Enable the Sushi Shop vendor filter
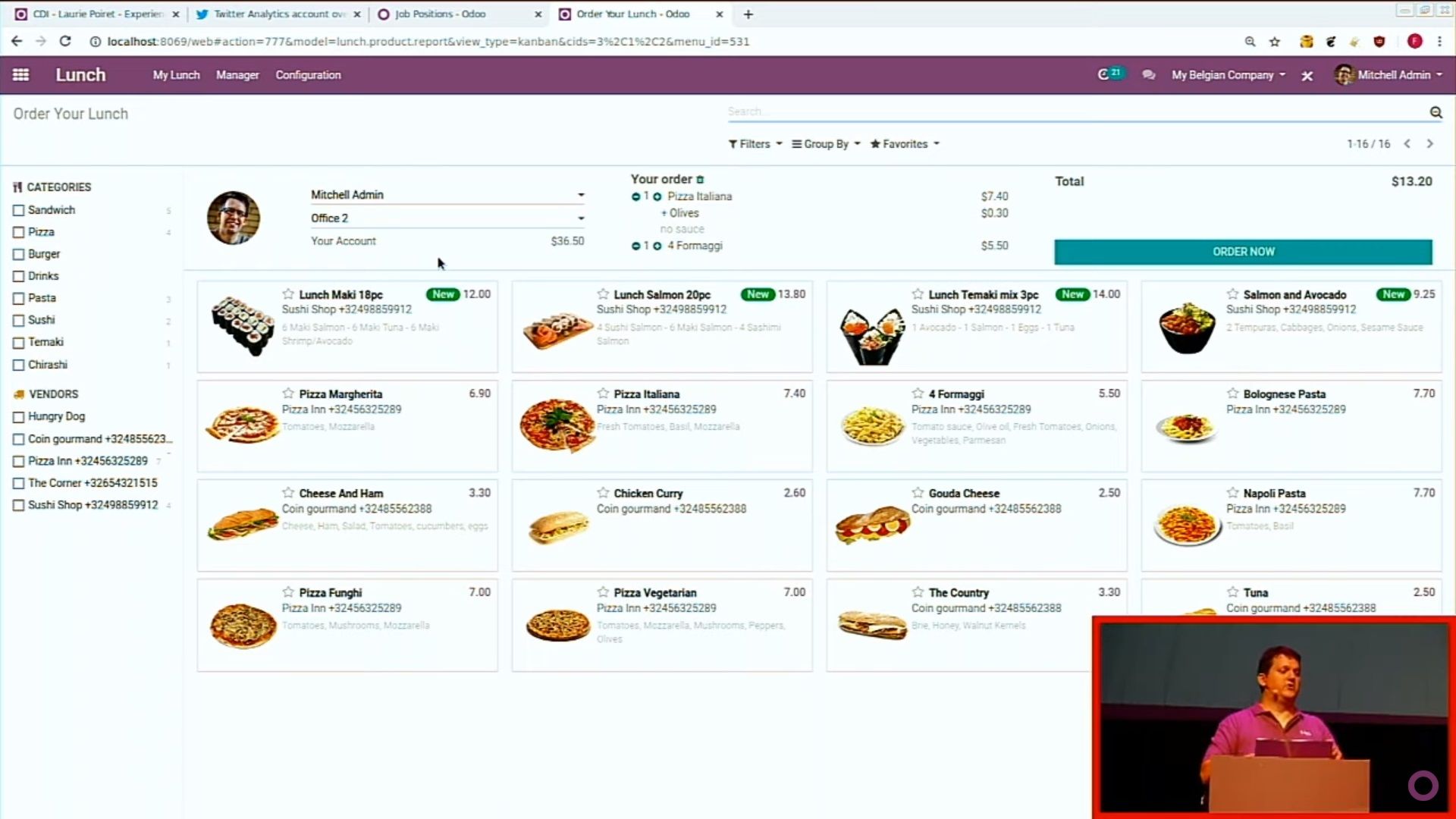1456x819 pixels. tap(18, 505)
